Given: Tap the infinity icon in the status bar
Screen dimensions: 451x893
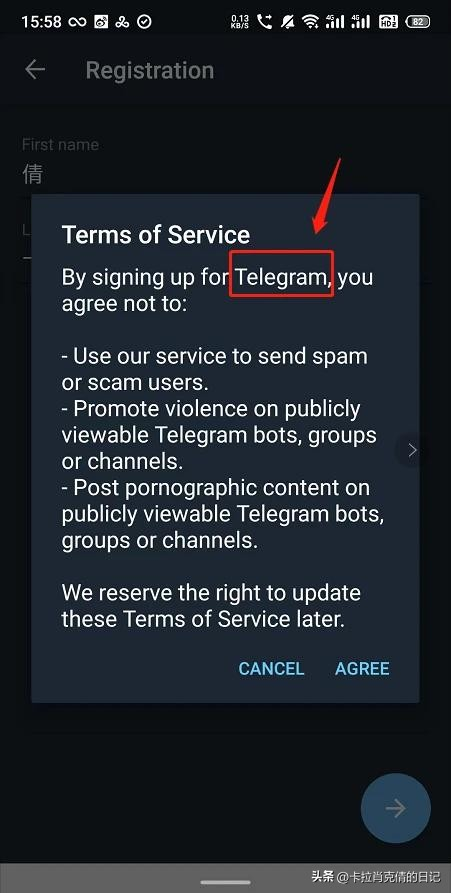Looking at the screenshot, I should click(77, 22).
